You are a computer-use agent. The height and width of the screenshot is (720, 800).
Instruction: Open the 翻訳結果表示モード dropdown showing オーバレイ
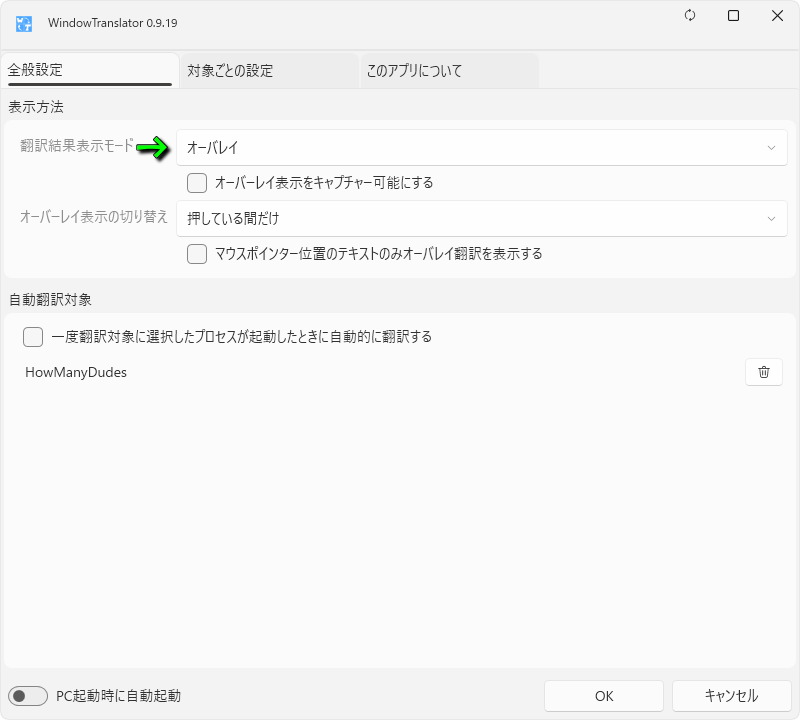click(x=480, y=148)
